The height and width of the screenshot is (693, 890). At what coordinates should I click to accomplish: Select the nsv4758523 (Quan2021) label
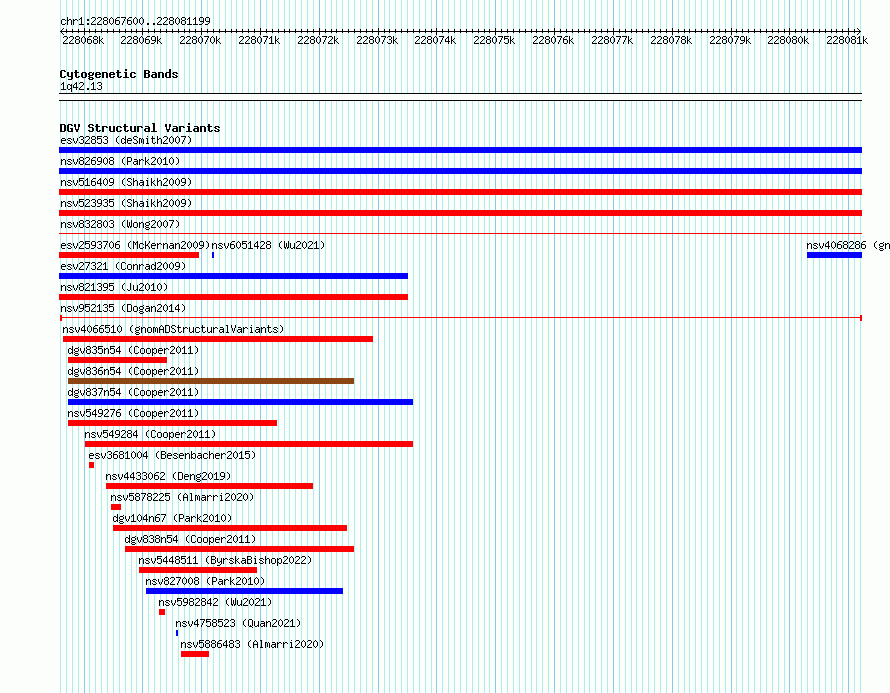click(x=238, y=623)
